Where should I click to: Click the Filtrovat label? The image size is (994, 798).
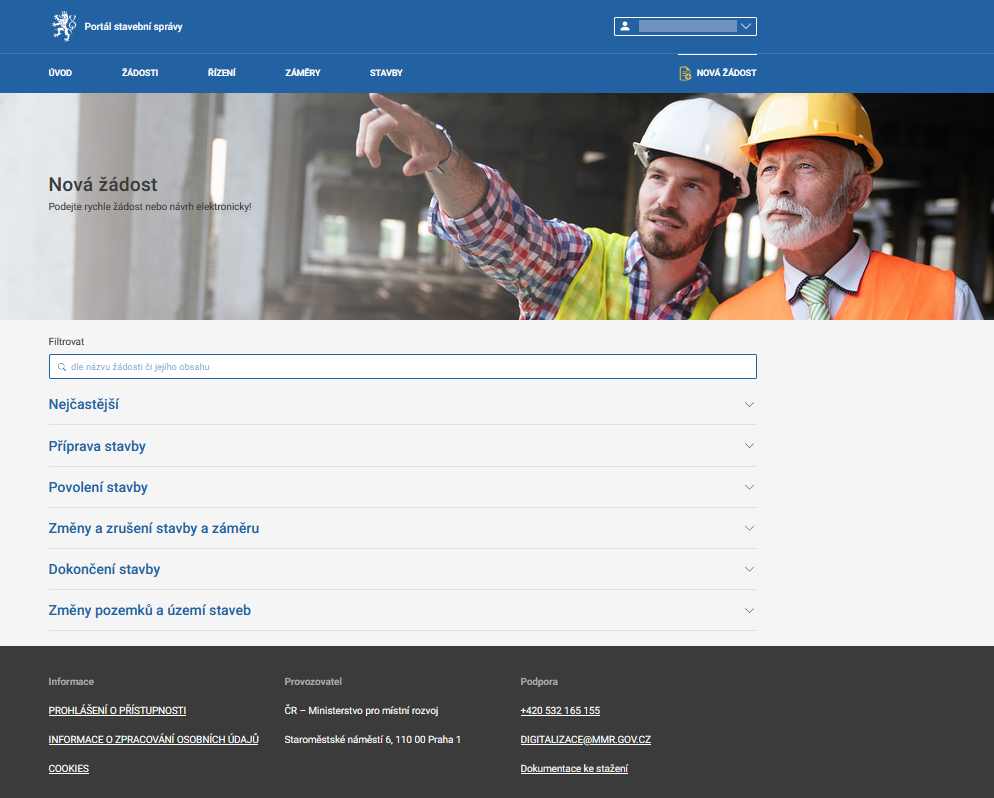(x=66, y=342)
